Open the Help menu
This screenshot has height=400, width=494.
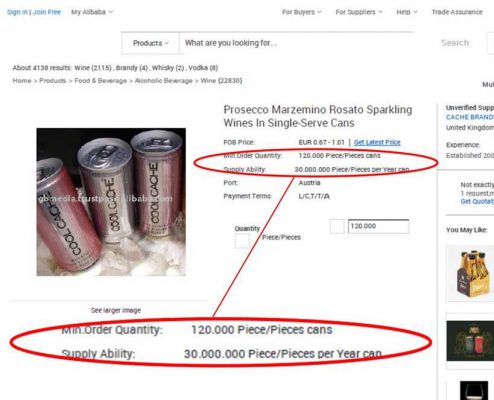point(407,12)
